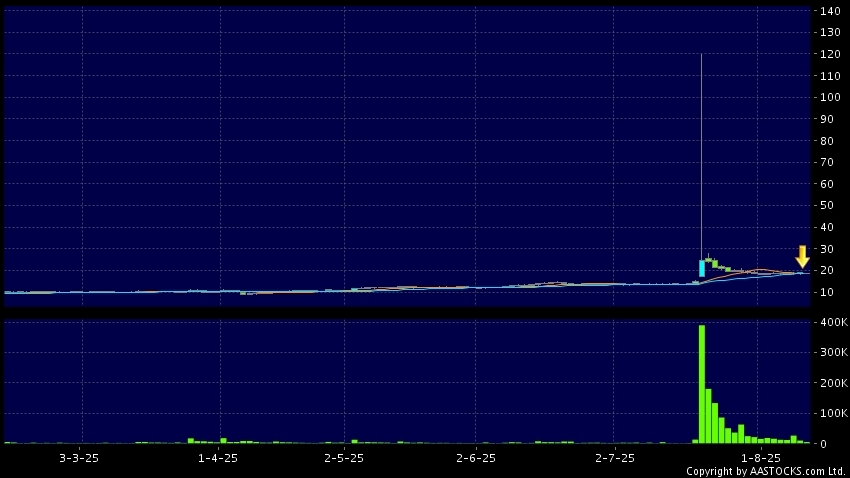Click the 2-7-25 date label
The image size is (850, 478).
pyautogui.click(x=615, y=458)
